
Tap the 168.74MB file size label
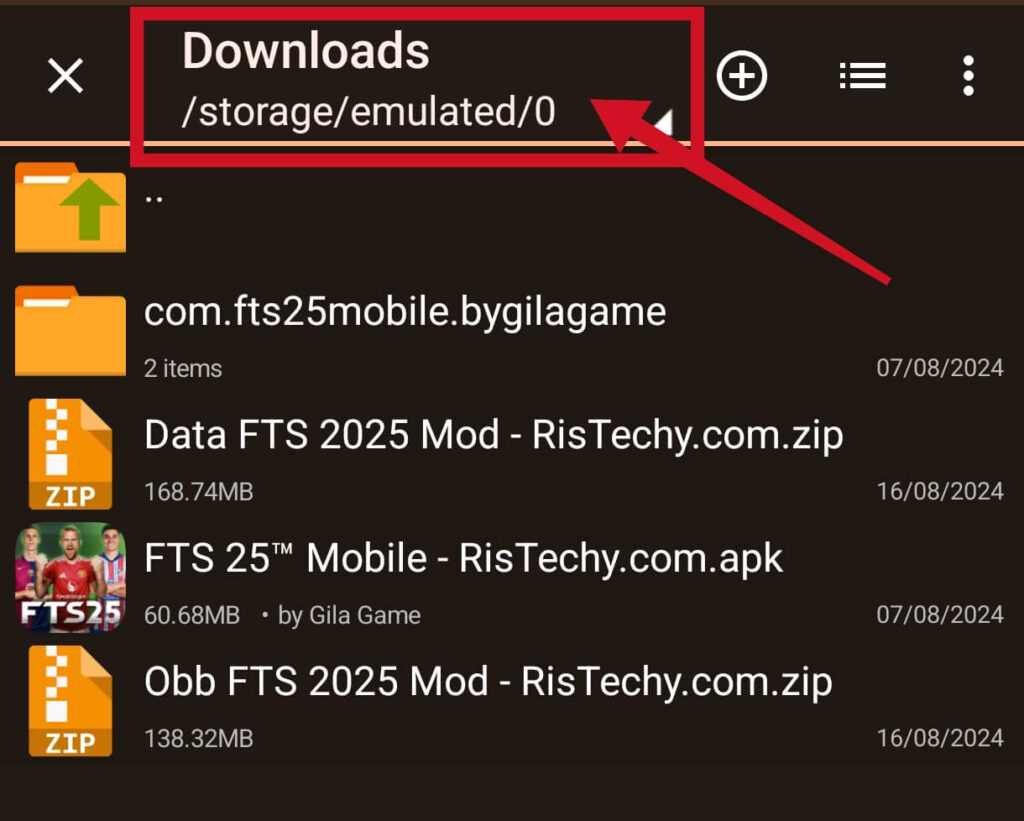tap(199, 492)
